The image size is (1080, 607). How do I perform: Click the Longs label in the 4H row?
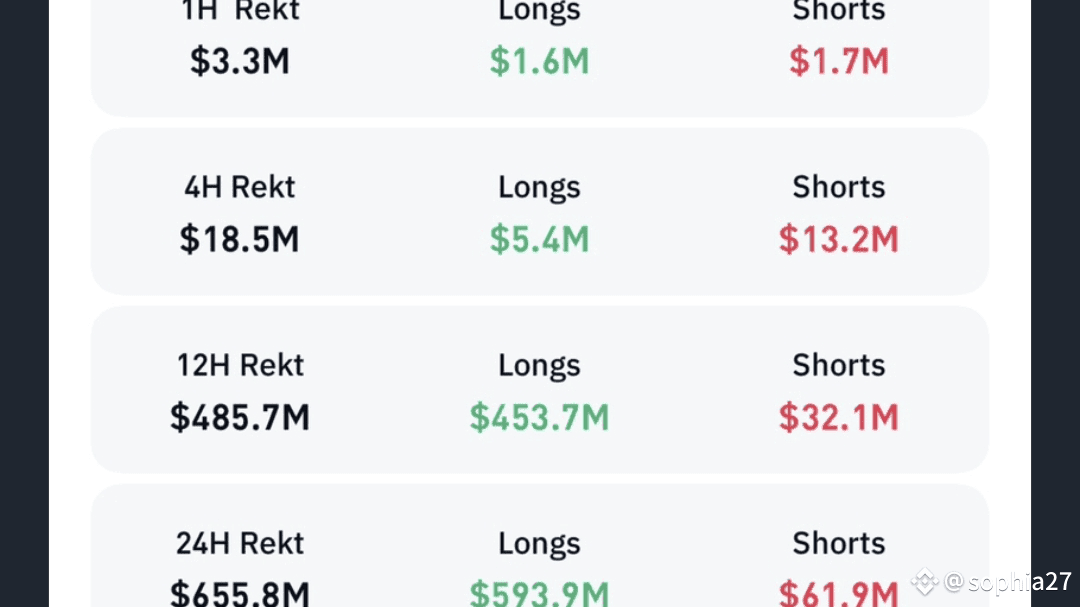[539, 187]
